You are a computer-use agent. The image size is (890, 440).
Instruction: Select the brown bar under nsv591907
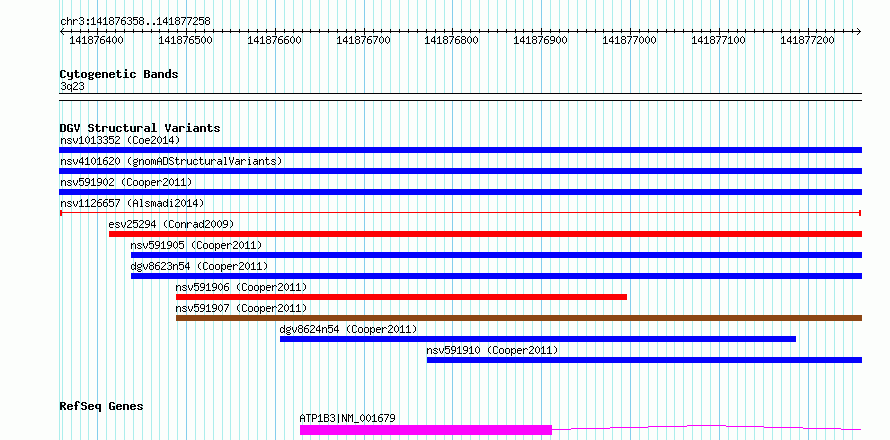click(x=519, y=318)
